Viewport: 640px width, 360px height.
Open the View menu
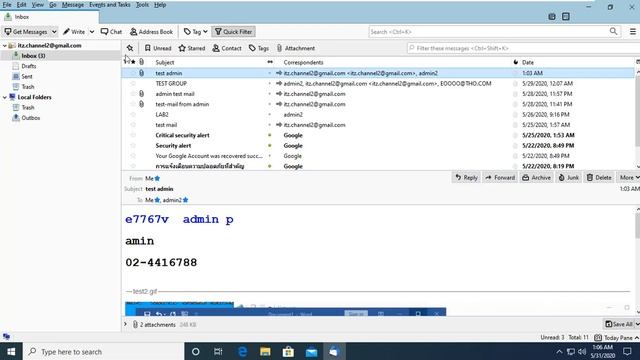pos(38,5)
